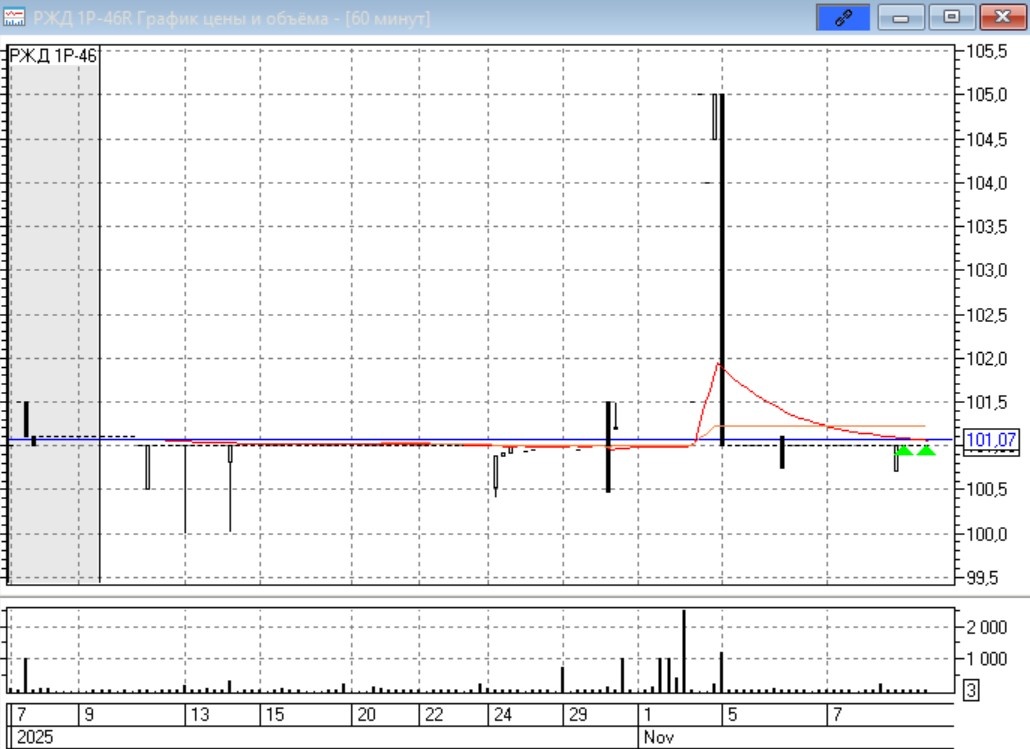
Task: Click the chart window icon in title bar
Action: click(x=14, y=18)
